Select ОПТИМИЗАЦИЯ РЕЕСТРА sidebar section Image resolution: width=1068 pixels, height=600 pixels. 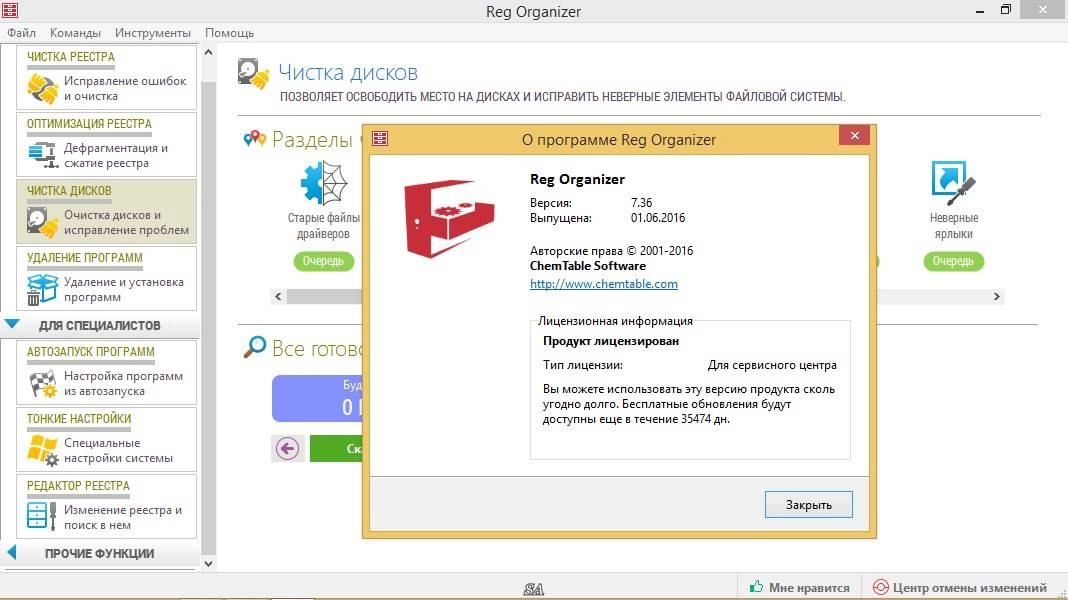pos(89,124)
